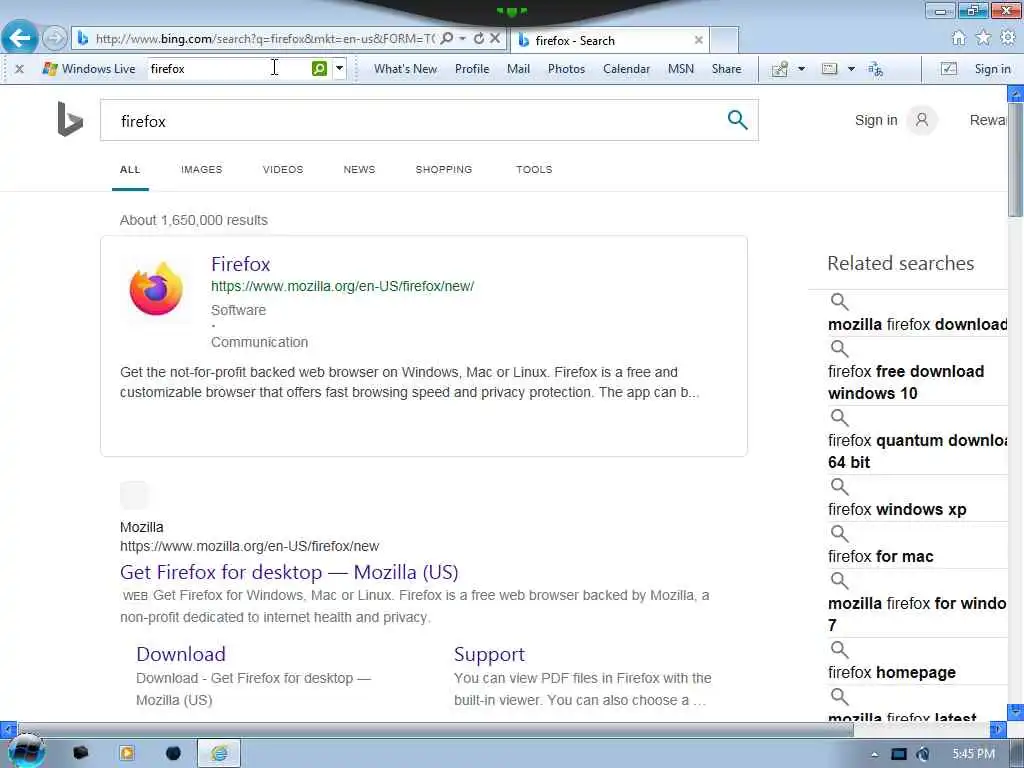Screen dimensions: 1024x768
Task: Switch to the VIDEOS search tab
Action: pos(283,169)
